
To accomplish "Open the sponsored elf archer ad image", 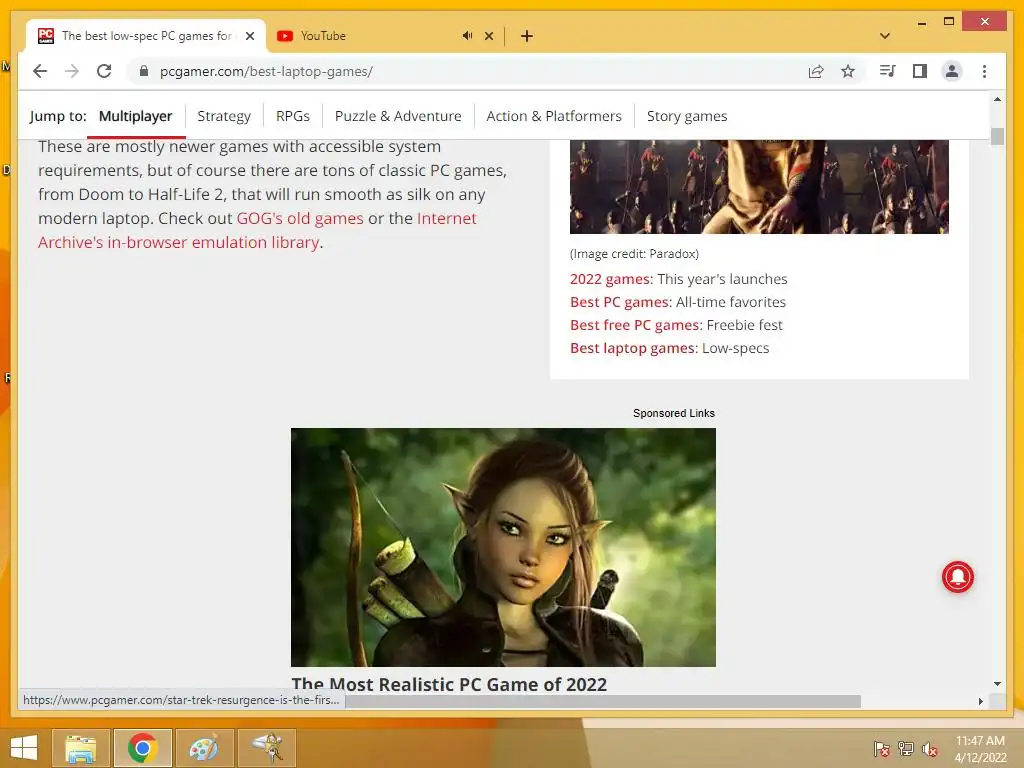I will (x=503, y=547).
